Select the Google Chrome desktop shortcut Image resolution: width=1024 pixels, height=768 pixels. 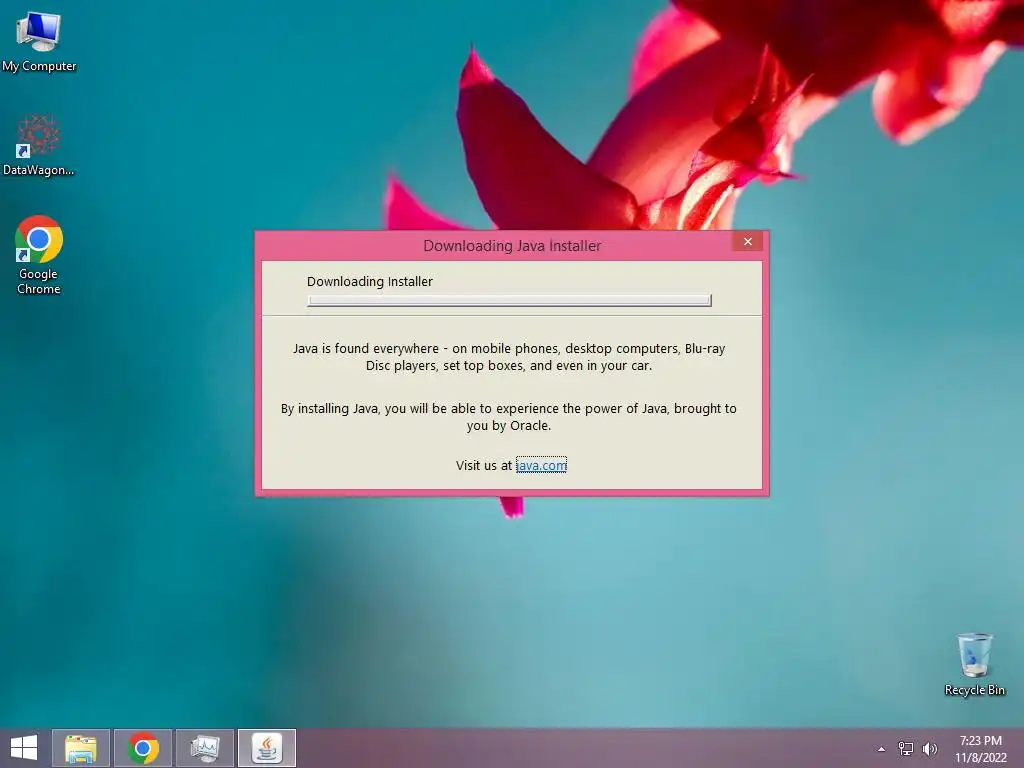click(39, 255)
